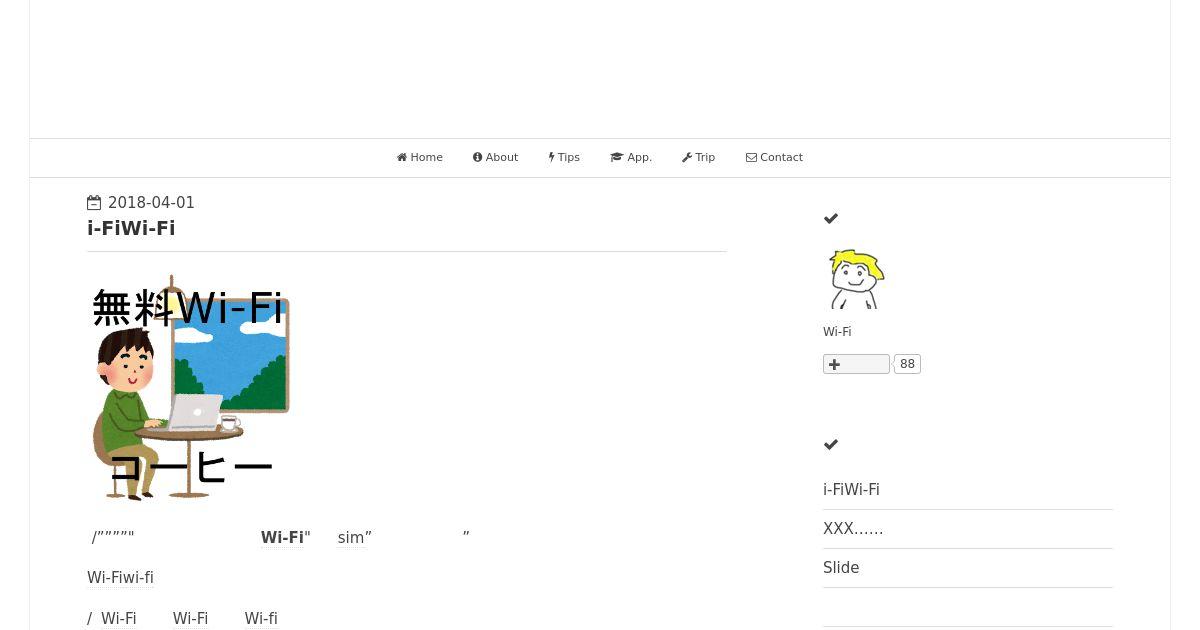Click the subscriber count badge showing 88
Screen dimensions: 1200x630
[x=907, y=364]
